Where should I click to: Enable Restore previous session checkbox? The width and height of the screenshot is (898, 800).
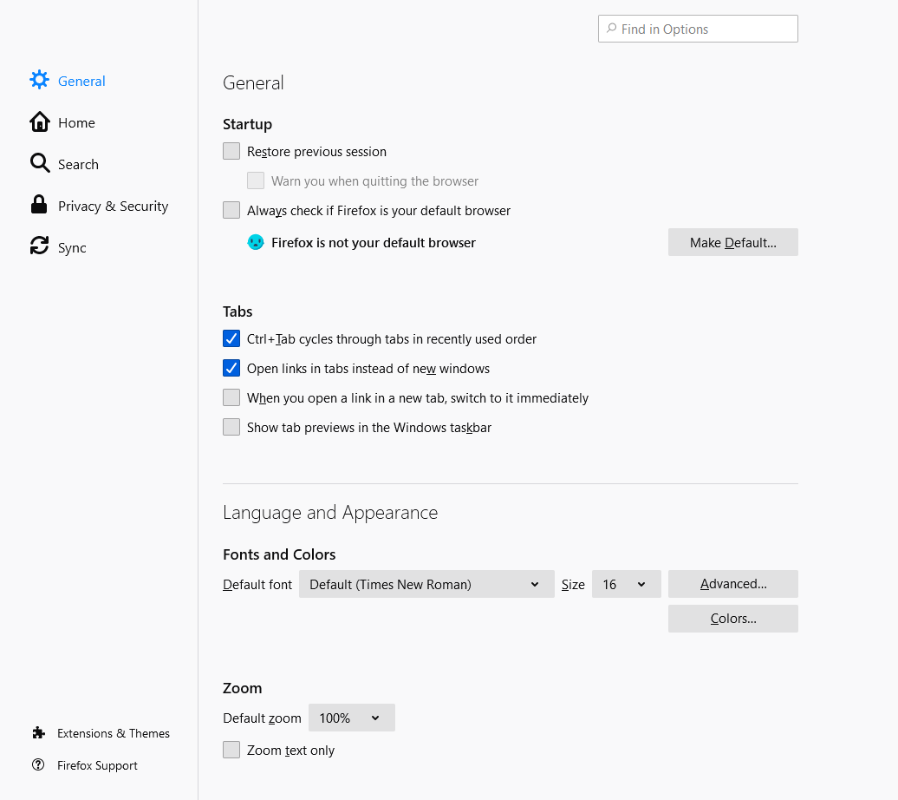point(232,151)
